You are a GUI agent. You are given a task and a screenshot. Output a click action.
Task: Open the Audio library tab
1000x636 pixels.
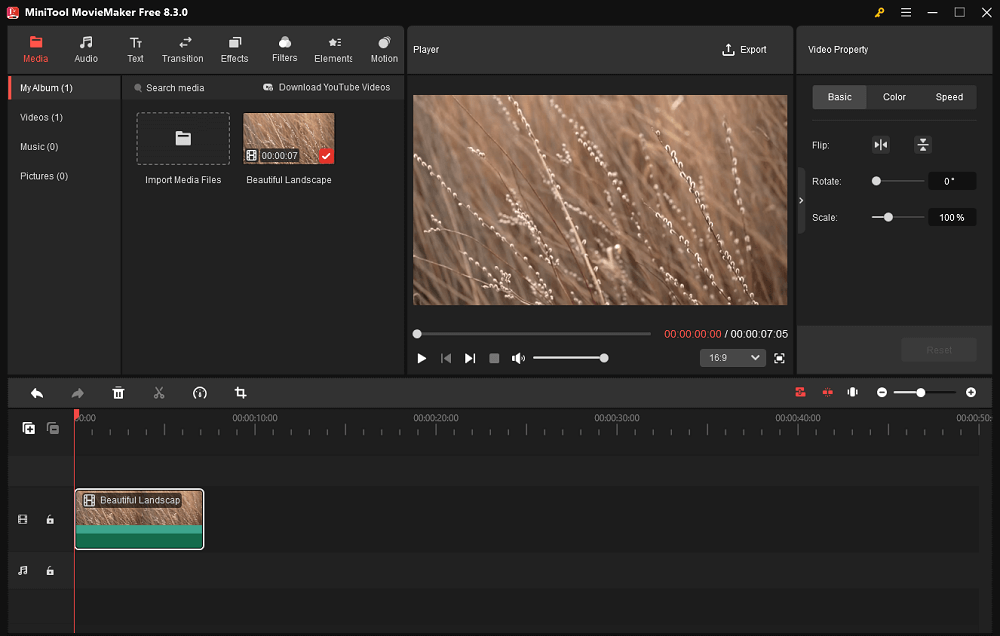pyautogui.click(x=85, y=49)
